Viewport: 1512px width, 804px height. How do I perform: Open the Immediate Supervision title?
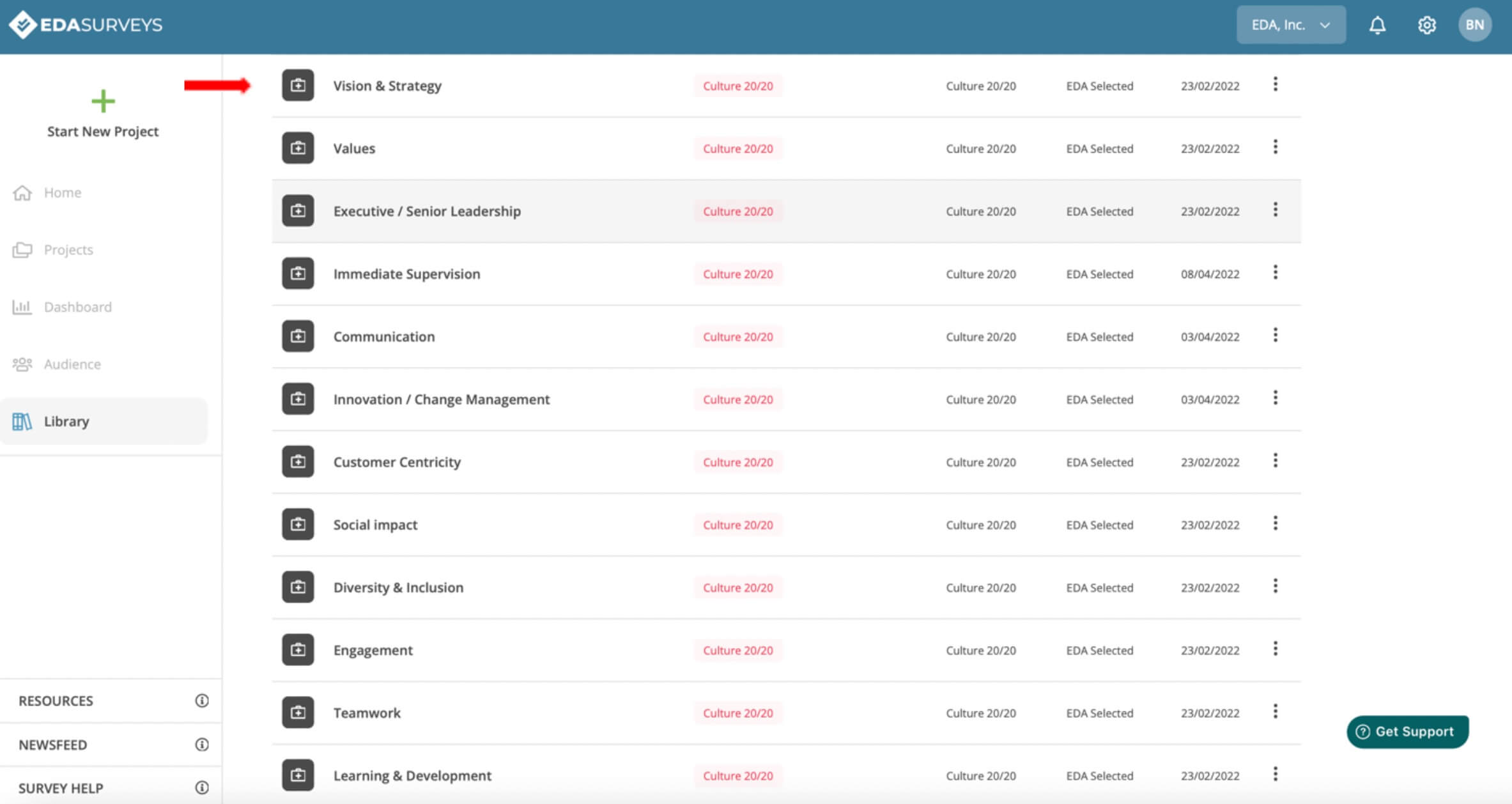[406, 274]
